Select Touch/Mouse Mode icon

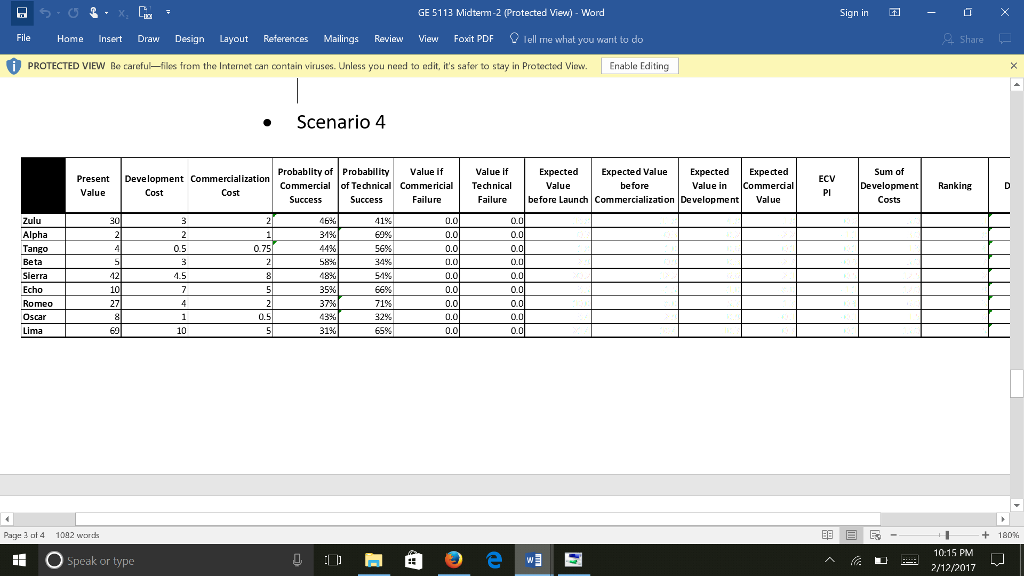(x=93, y=13)
